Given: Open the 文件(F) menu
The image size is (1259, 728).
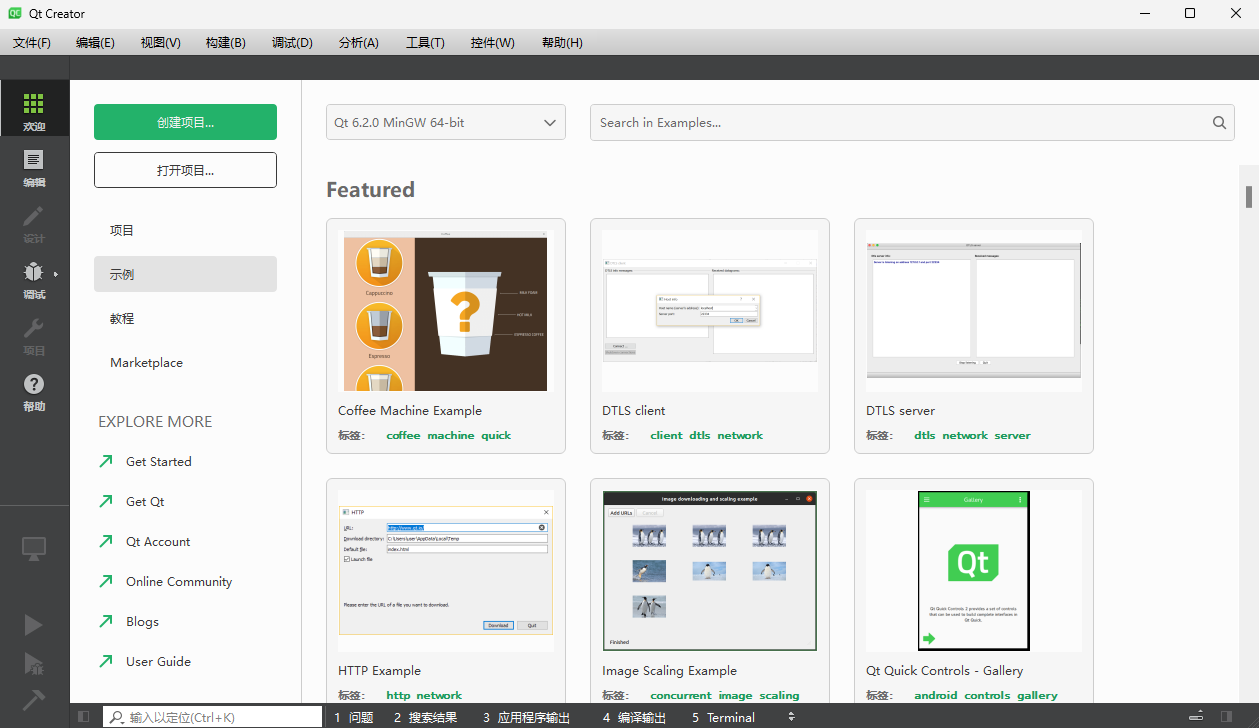Looking at the screenshot, I should tap(32, 43).
